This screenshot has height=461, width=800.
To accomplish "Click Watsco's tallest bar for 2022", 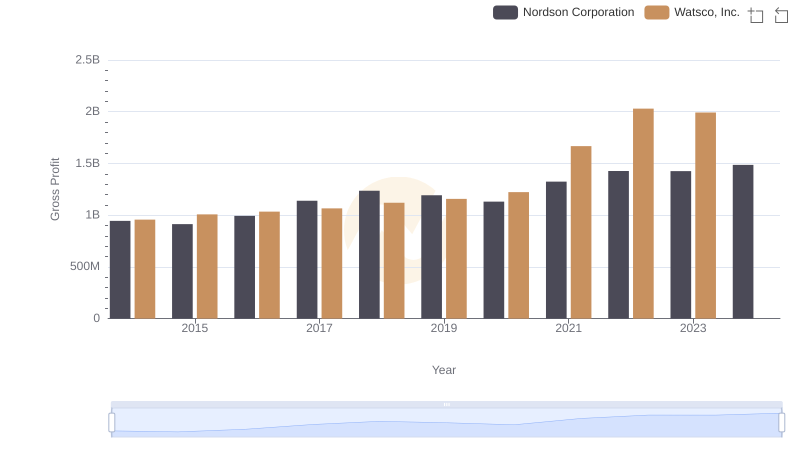I will pos(643,214).
